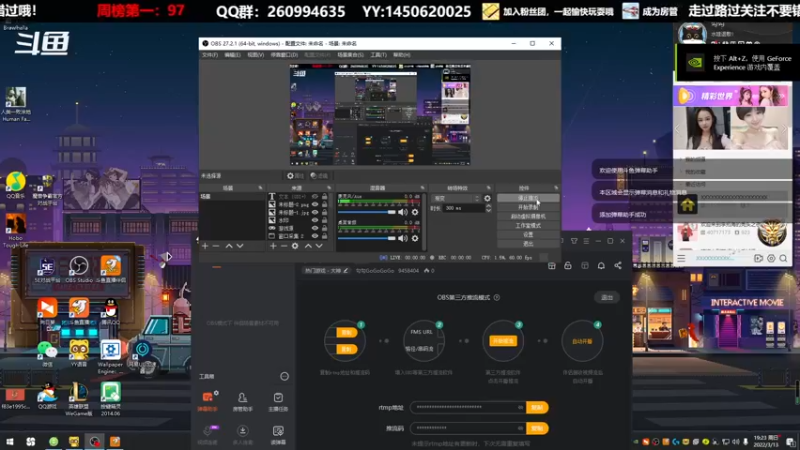
Task: Move scene down in OBS scenes list
Action: click(240, 246)
